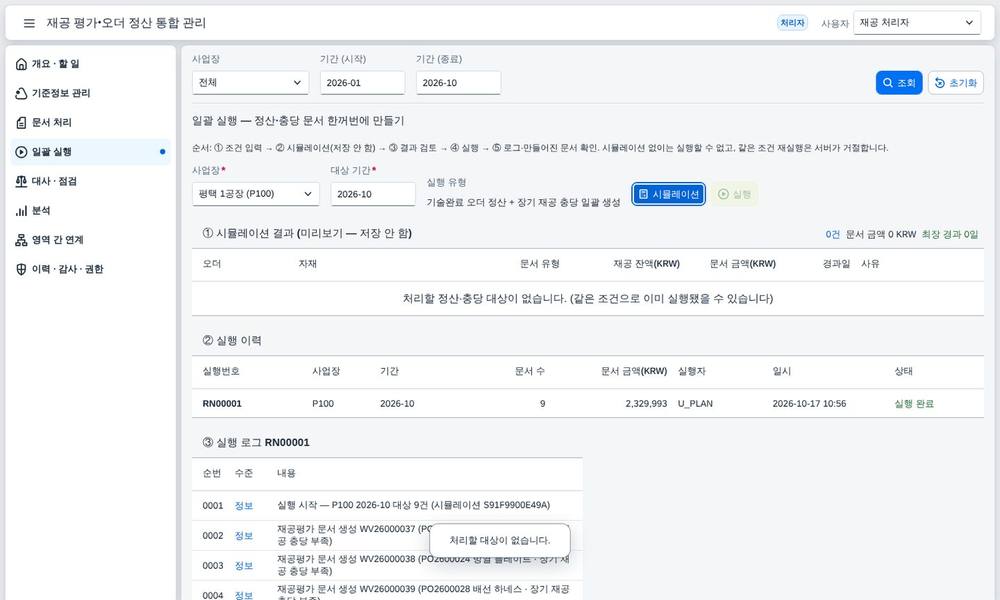The height and width of the screenshot is (600, 1000).
Task: Click the 문서 수 column header
Action: (x=530, y=371)
